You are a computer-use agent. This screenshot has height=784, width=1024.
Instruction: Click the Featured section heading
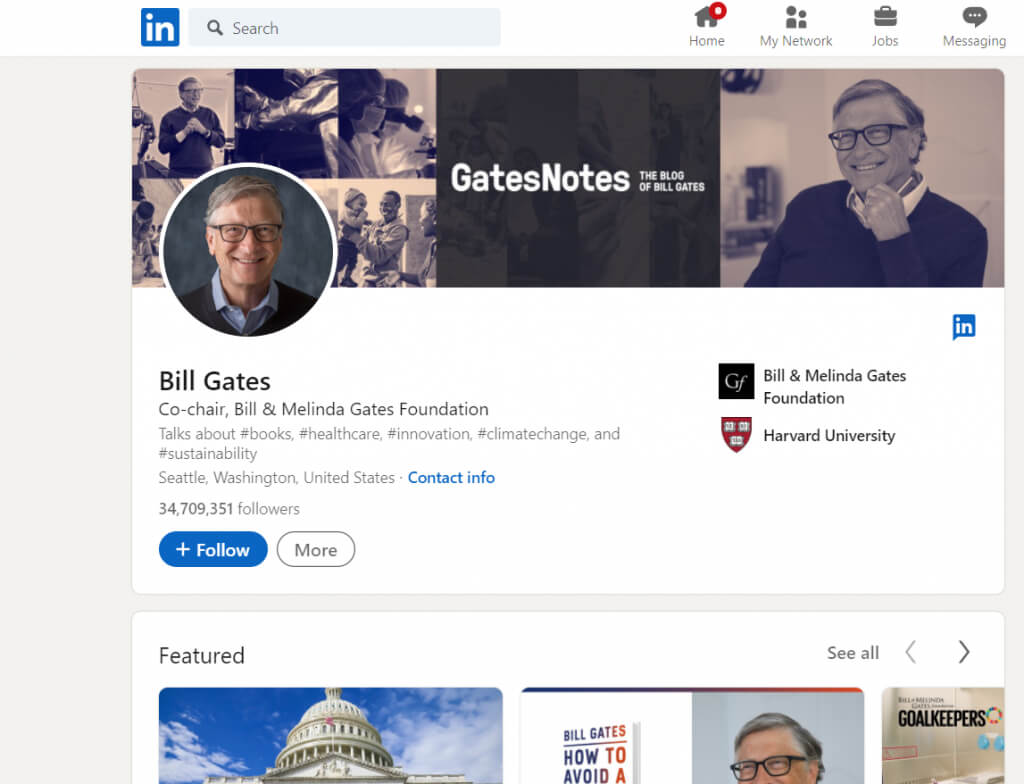(202, 655)
